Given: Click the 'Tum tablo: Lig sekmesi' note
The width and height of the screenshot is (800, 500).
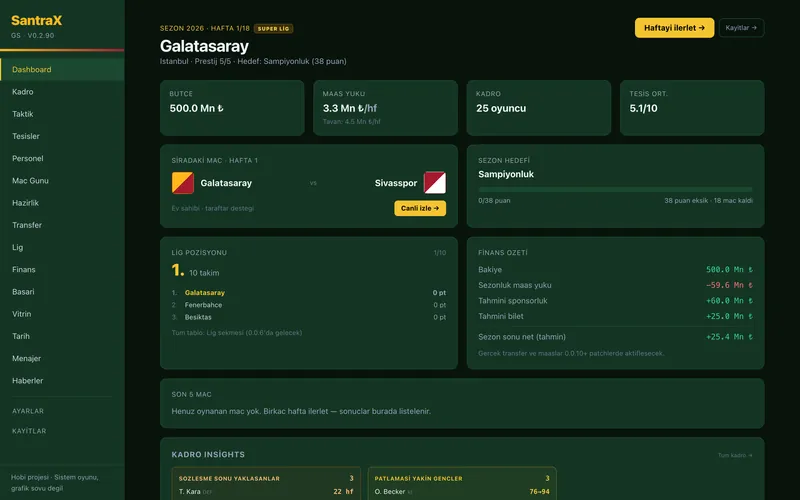Looking at the screenshot, I should click(x=237, y=333).
